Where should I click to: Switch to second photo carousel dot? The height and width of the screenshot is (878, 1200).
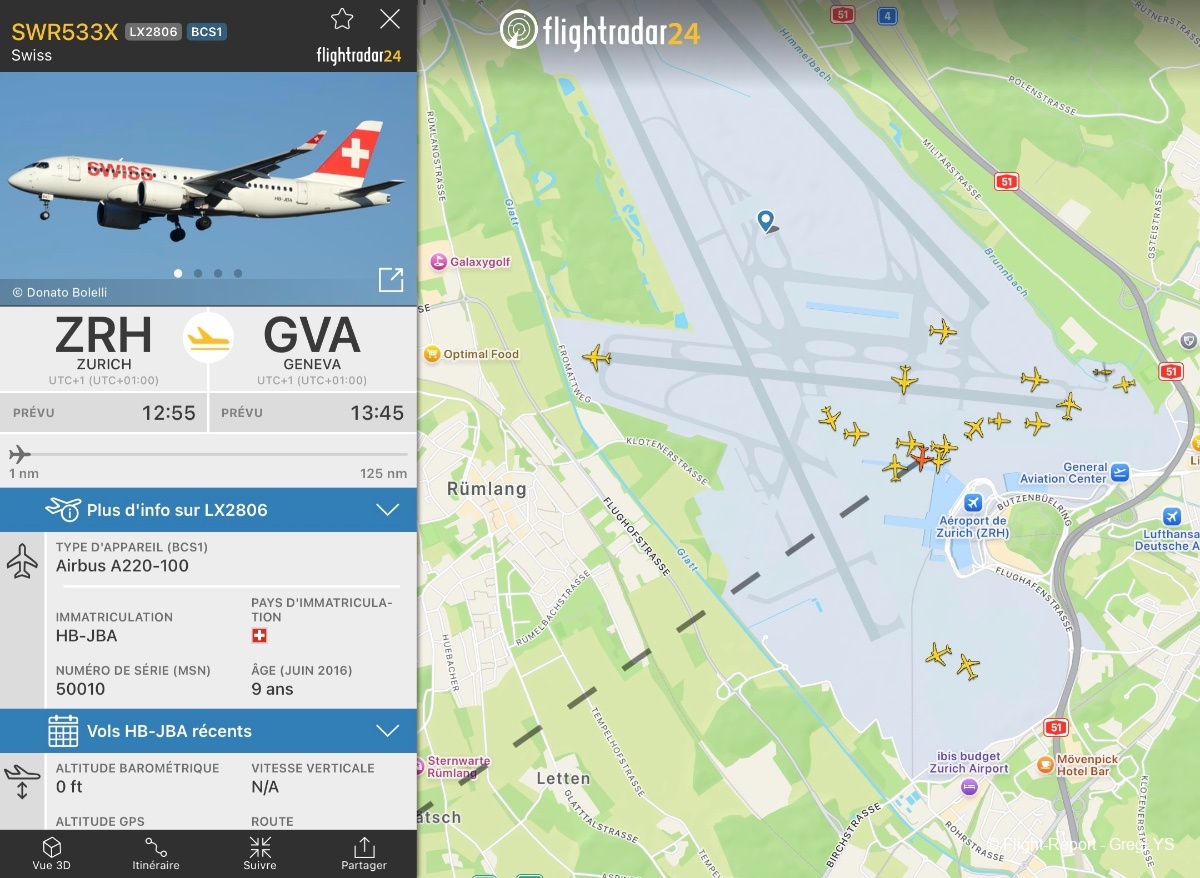198,273
